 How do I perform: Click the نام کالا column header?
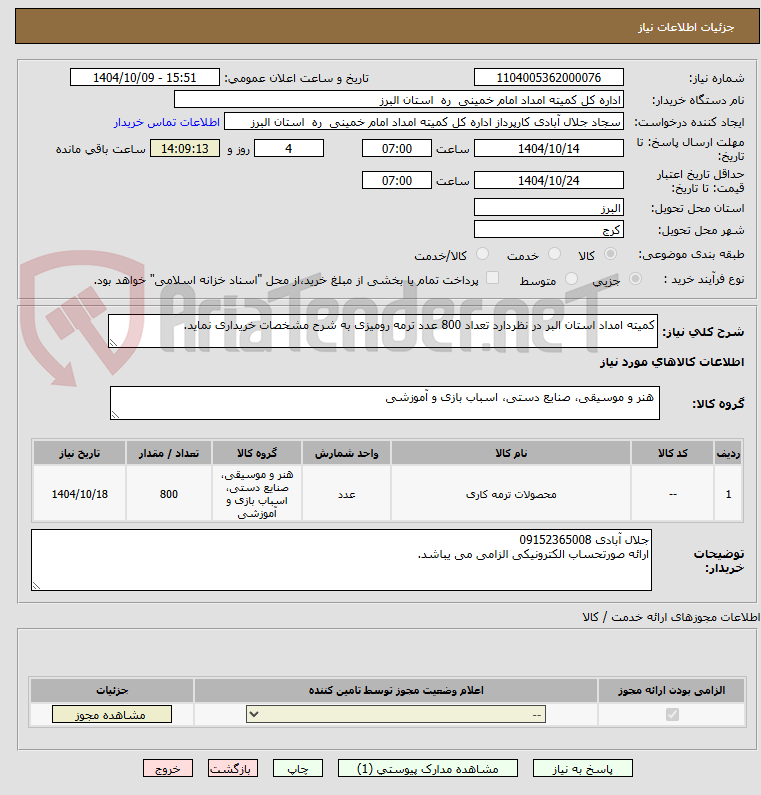pyautogui.click(x=511, y=453)
